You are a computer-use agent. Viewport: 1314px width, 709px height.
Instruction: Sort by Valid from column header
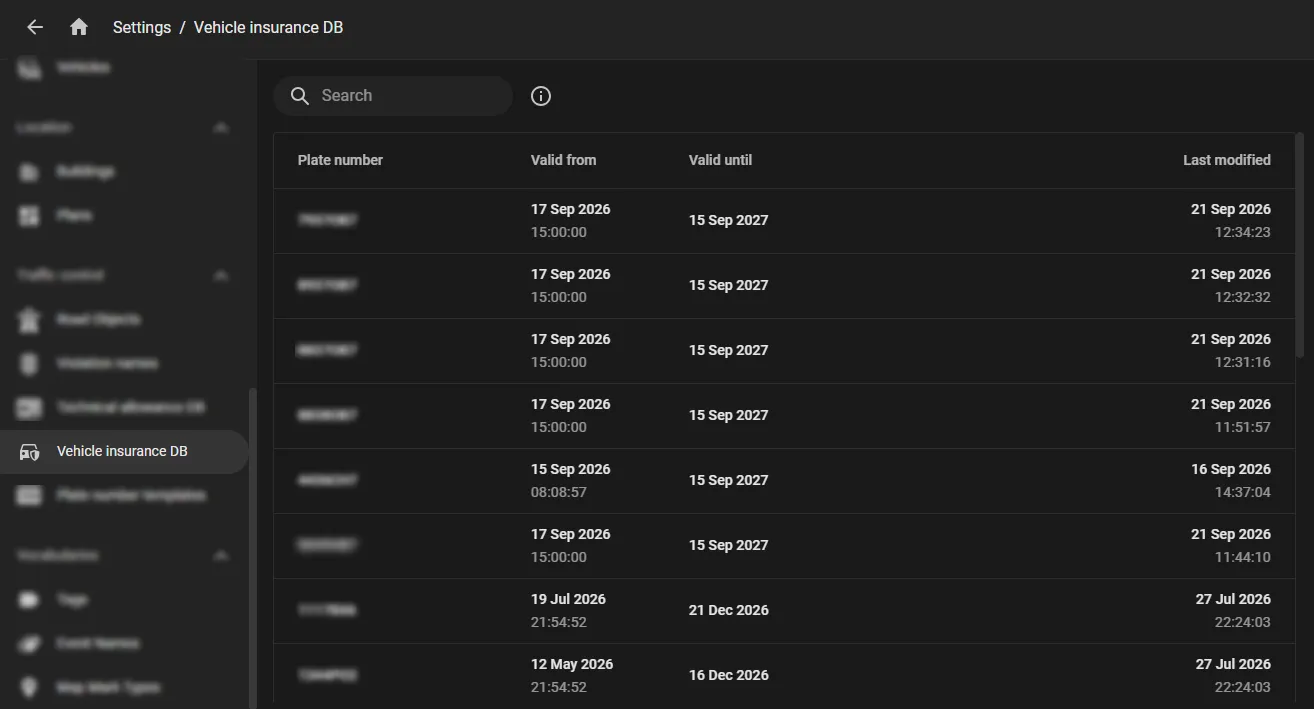pyautogui.click(x=563, y=160)
